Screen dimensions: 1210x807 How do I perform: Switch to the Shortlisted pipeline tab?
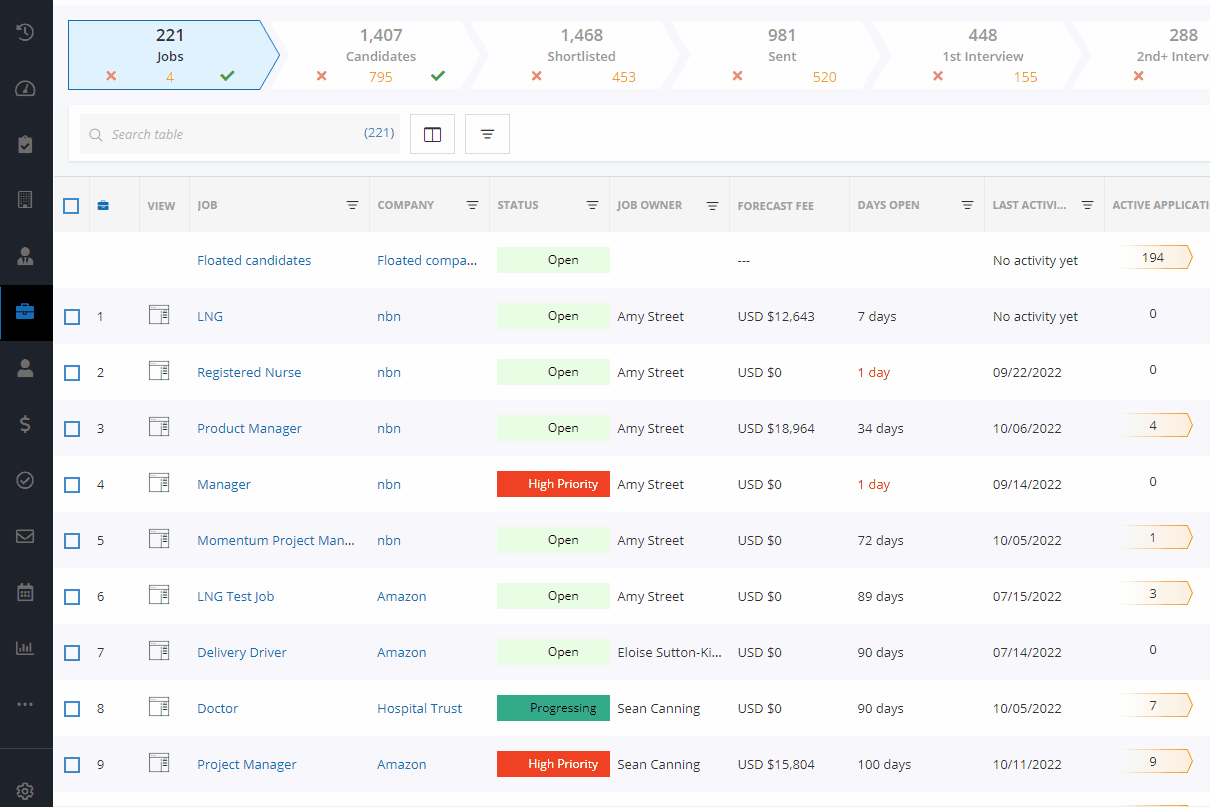(581, 55)
